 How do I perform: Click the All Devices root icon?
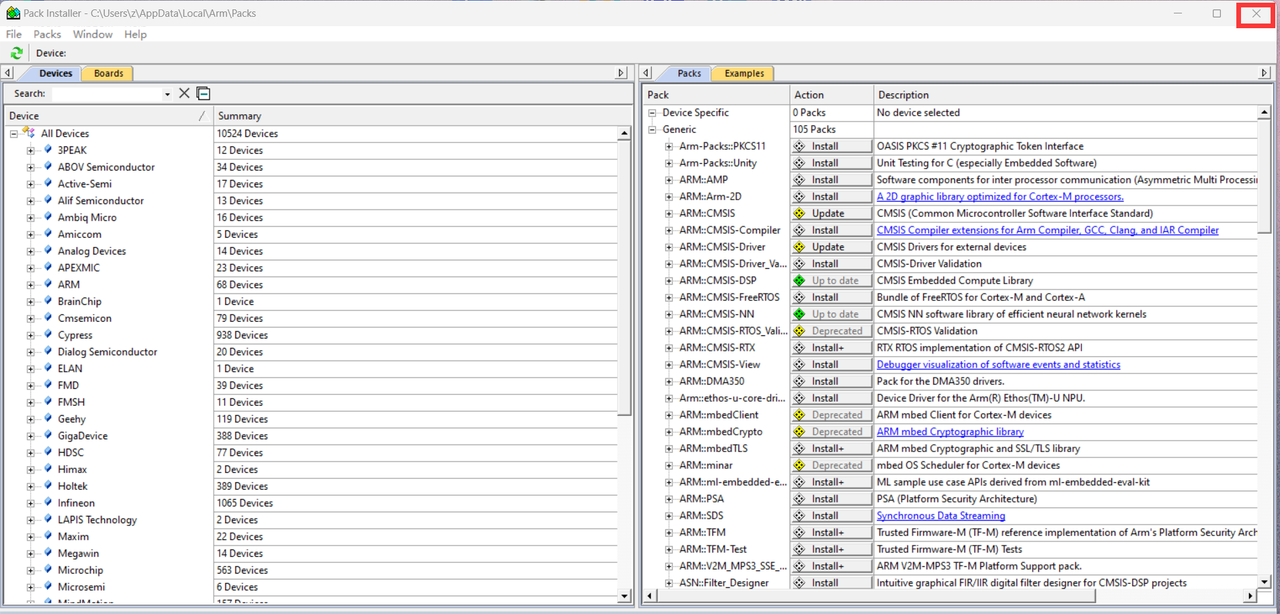tap(29, 133)
